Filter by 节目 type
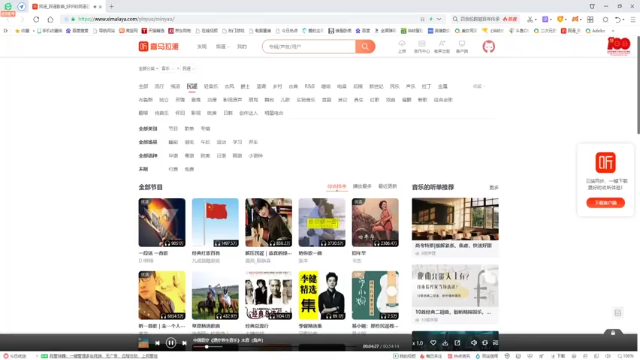The image size is (640, 360). [x=173, y=129]
